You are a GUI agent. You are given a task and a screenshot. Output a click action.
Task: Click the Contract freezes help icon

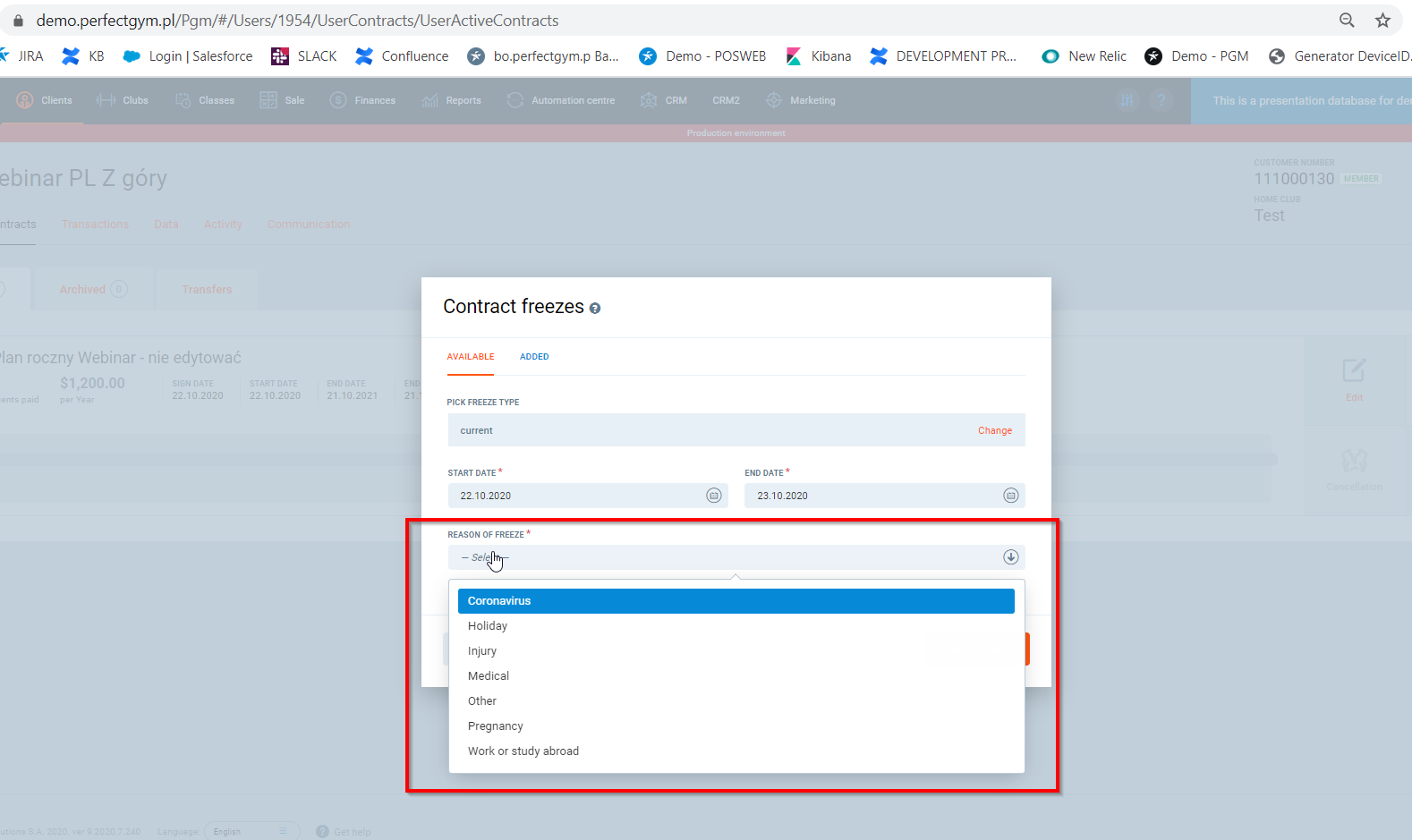[595, 309]
